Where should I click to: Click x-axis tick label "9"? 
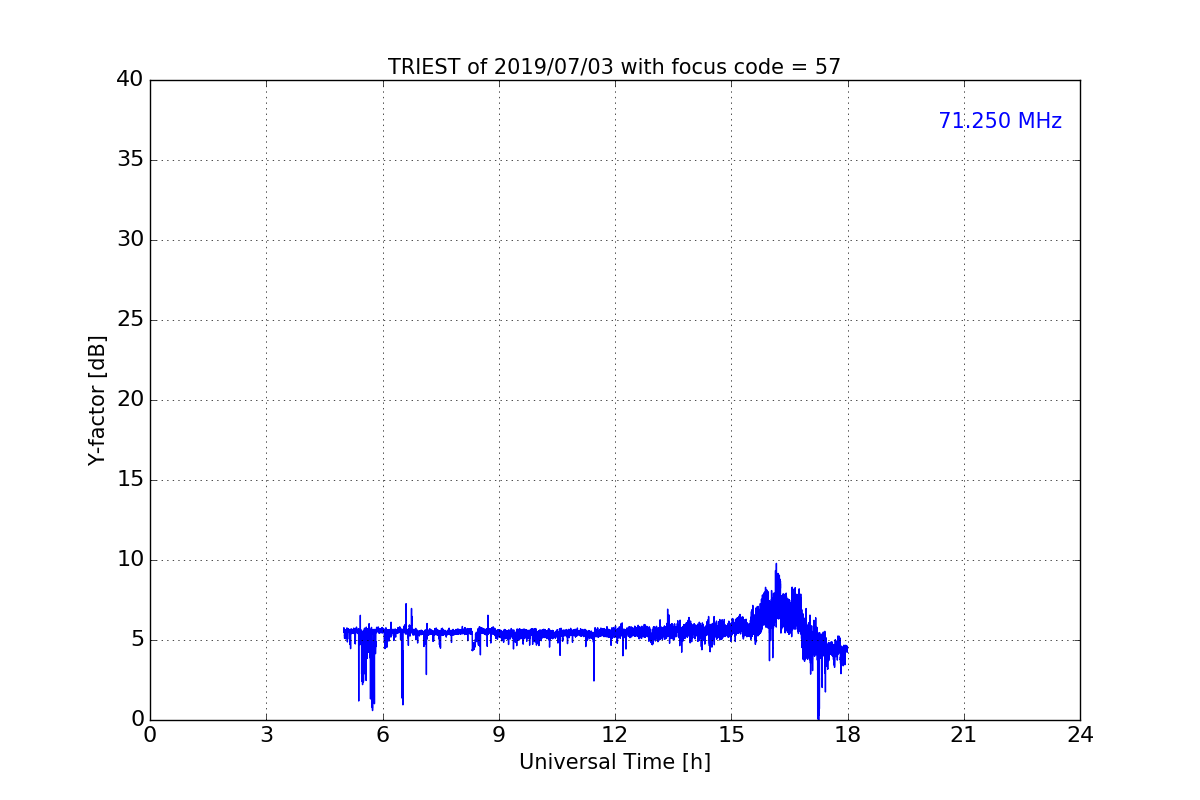point(499,735)
